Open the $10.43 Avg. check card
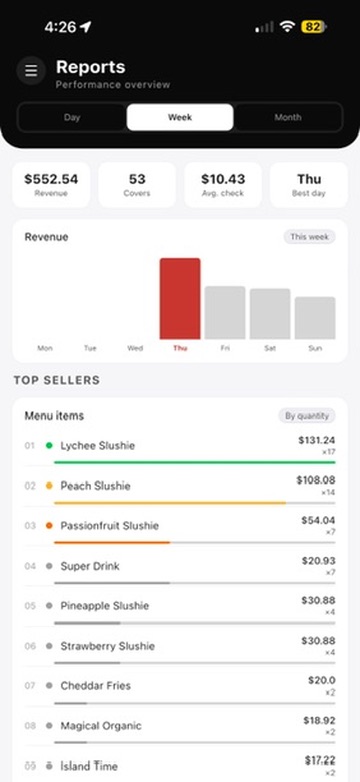The image size is (360, 782). click(x=223, y=185)
